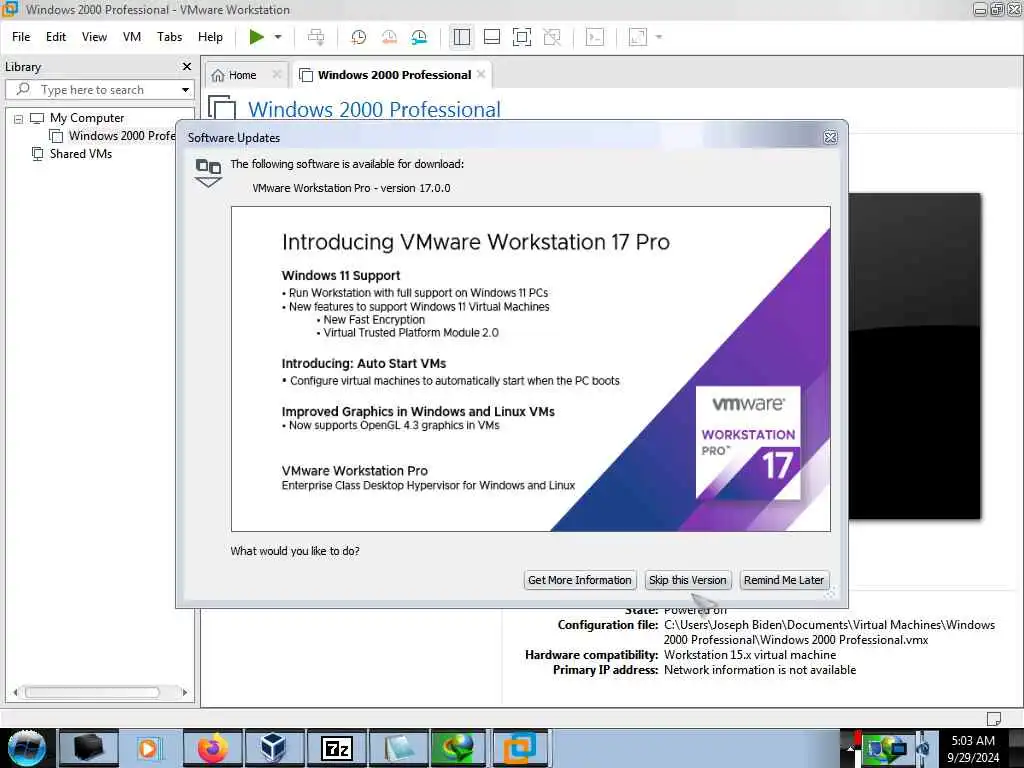Click the message log icon in status bar
This screenshot has height=768, width=1024.
click(993, 718)
